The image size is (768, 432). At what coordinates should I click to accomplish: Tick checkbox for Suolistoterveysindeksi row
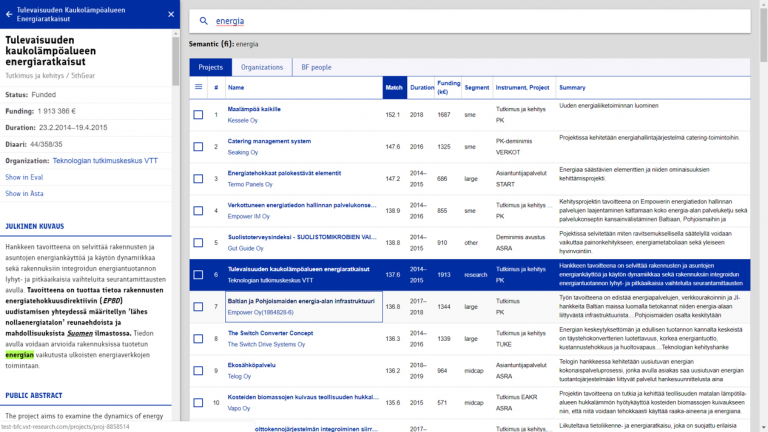(198, 242)
